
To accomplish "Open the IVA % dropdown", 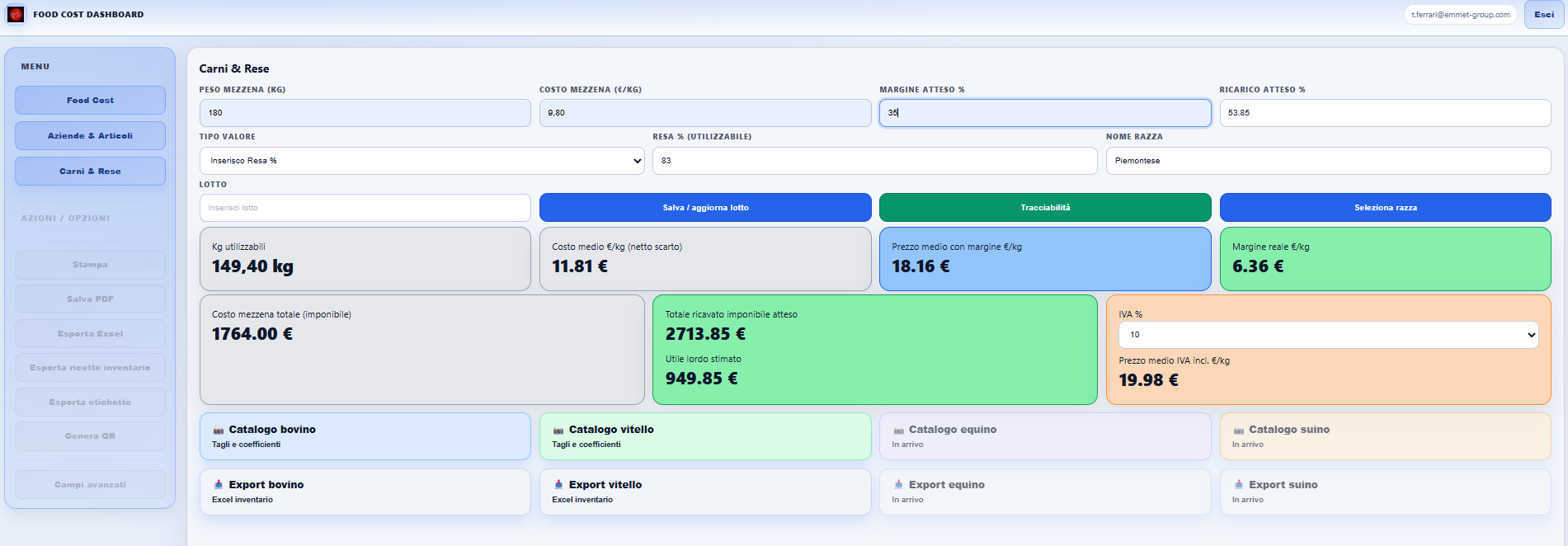I will (x=1328, y=335).
